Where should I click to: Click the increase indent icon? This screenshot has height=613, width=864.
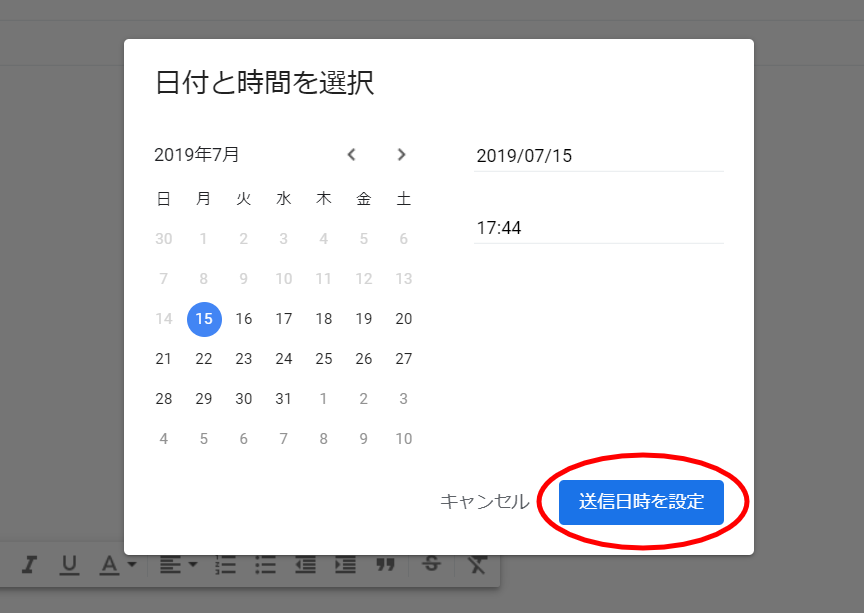point(345,565)
